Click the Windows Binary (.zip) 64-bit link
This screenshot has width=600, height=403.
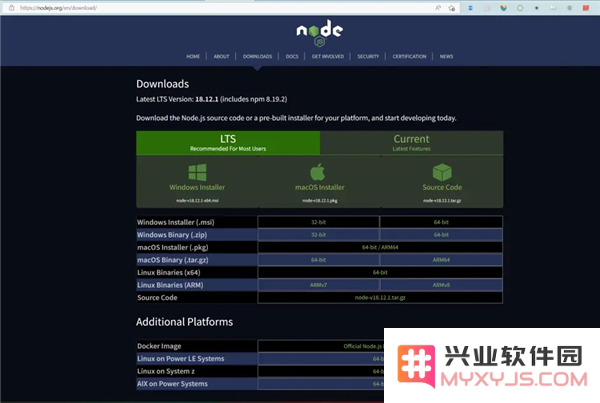(441, 235)
